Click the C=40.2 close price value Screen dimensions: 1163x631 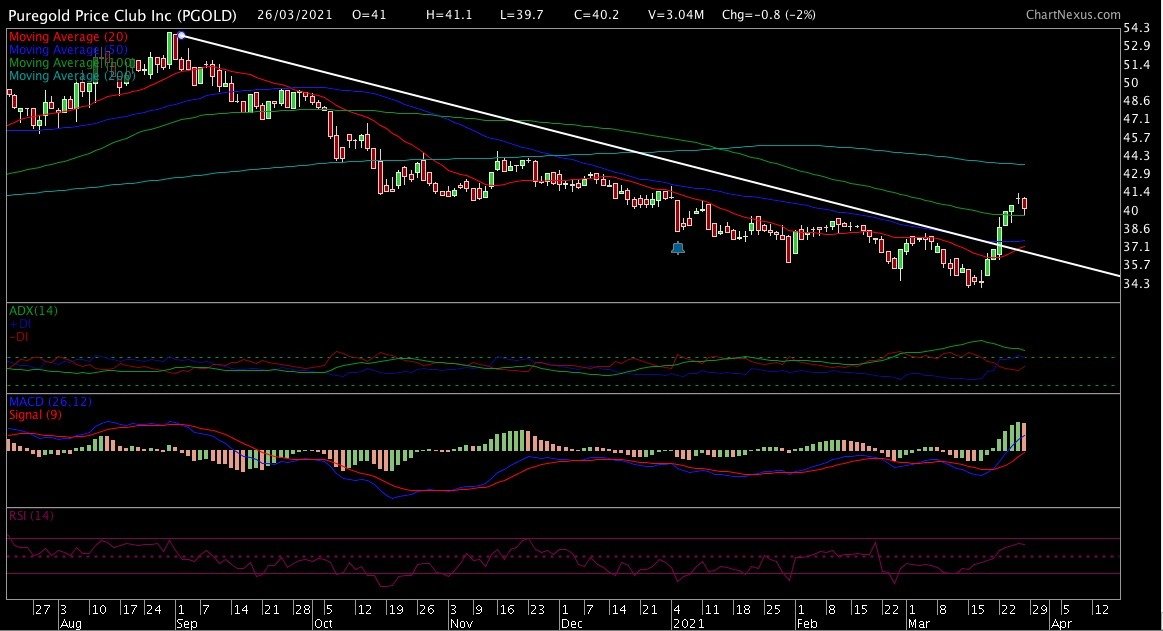coord(596,14)
